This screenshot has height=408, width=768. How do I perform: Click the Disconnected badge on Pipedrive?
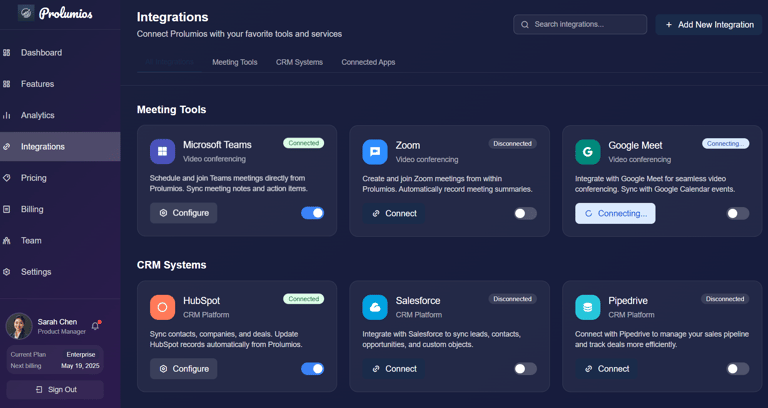(x=725, y=299)
